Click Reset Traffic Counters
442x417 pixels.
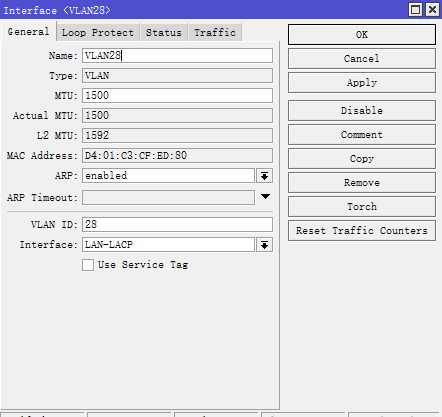[x=362, y=231]
